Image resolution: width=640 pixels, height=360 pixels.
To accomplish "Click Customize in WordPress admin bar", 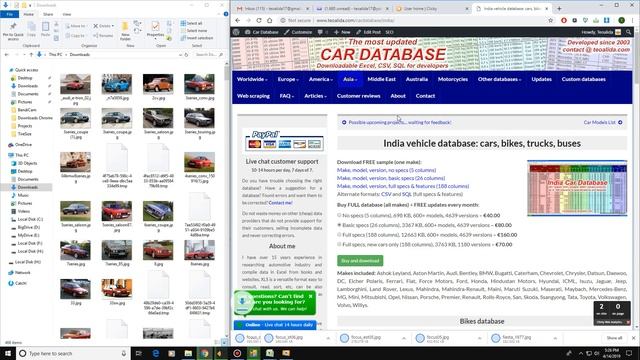I will [298, 32].
